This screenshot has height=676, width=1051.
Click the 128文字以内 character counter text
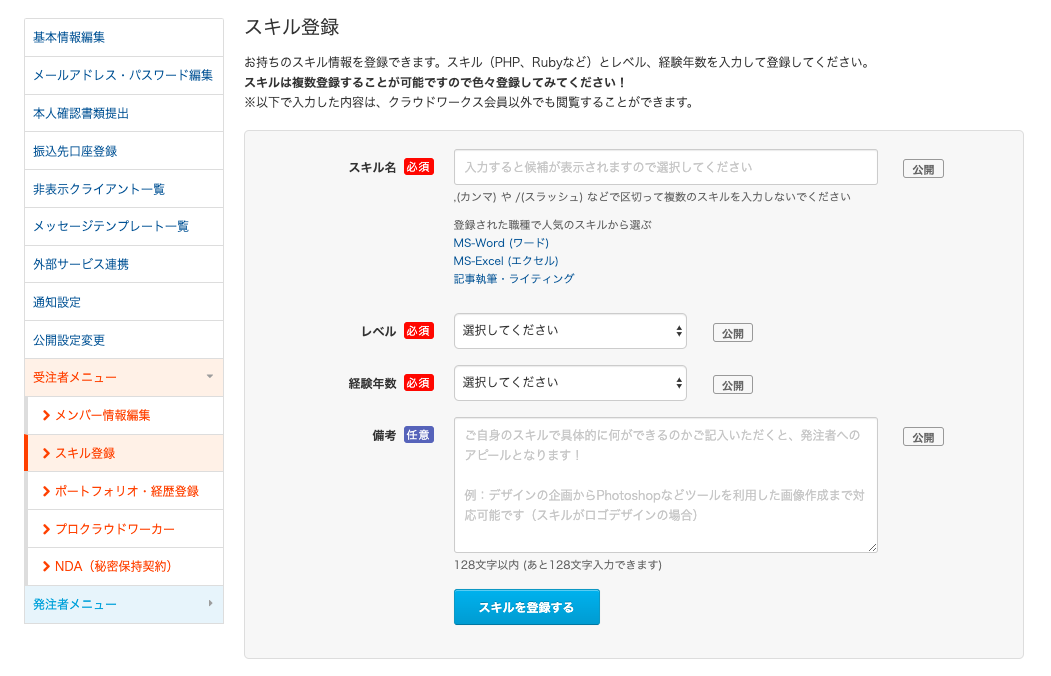click(558, 565)
